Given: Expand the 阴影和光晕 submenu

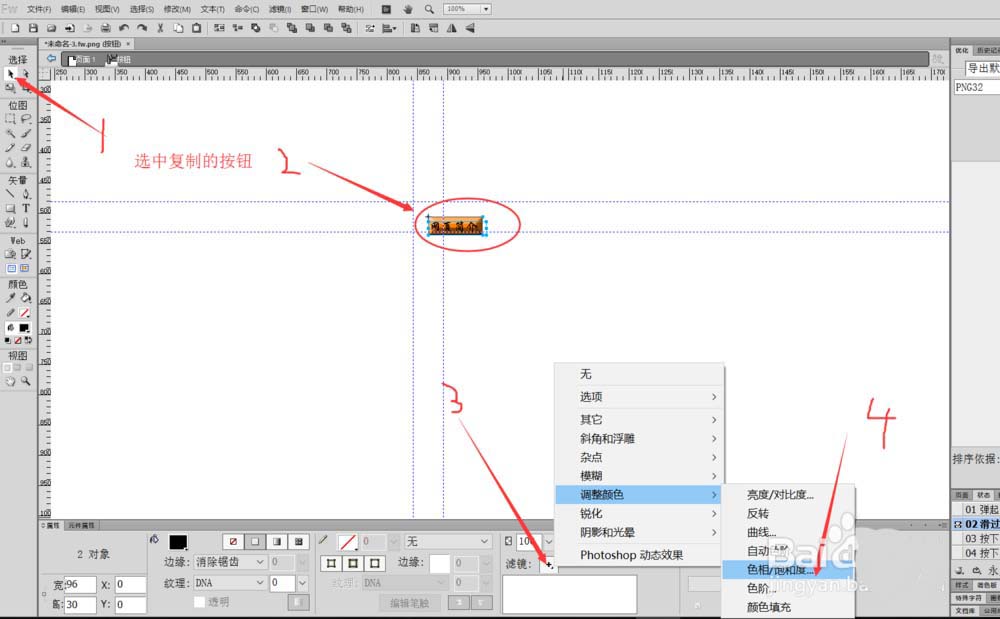Looking at the screenshot, I should (x=639, y=532).
